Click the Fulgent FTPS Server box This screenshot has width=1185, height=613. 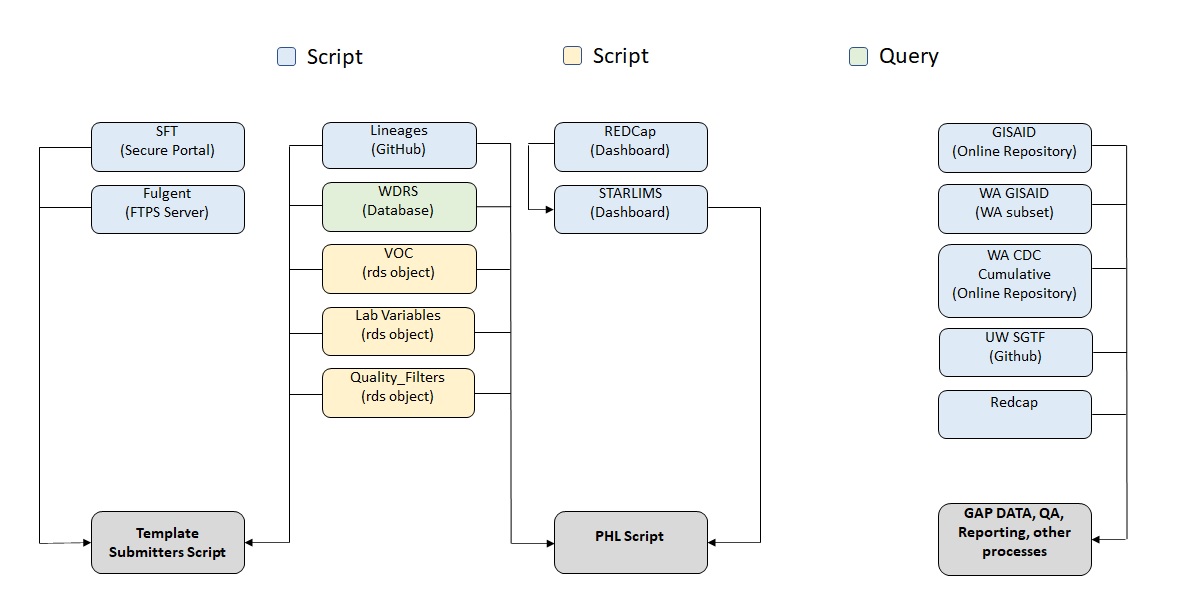tap(167, 209)
